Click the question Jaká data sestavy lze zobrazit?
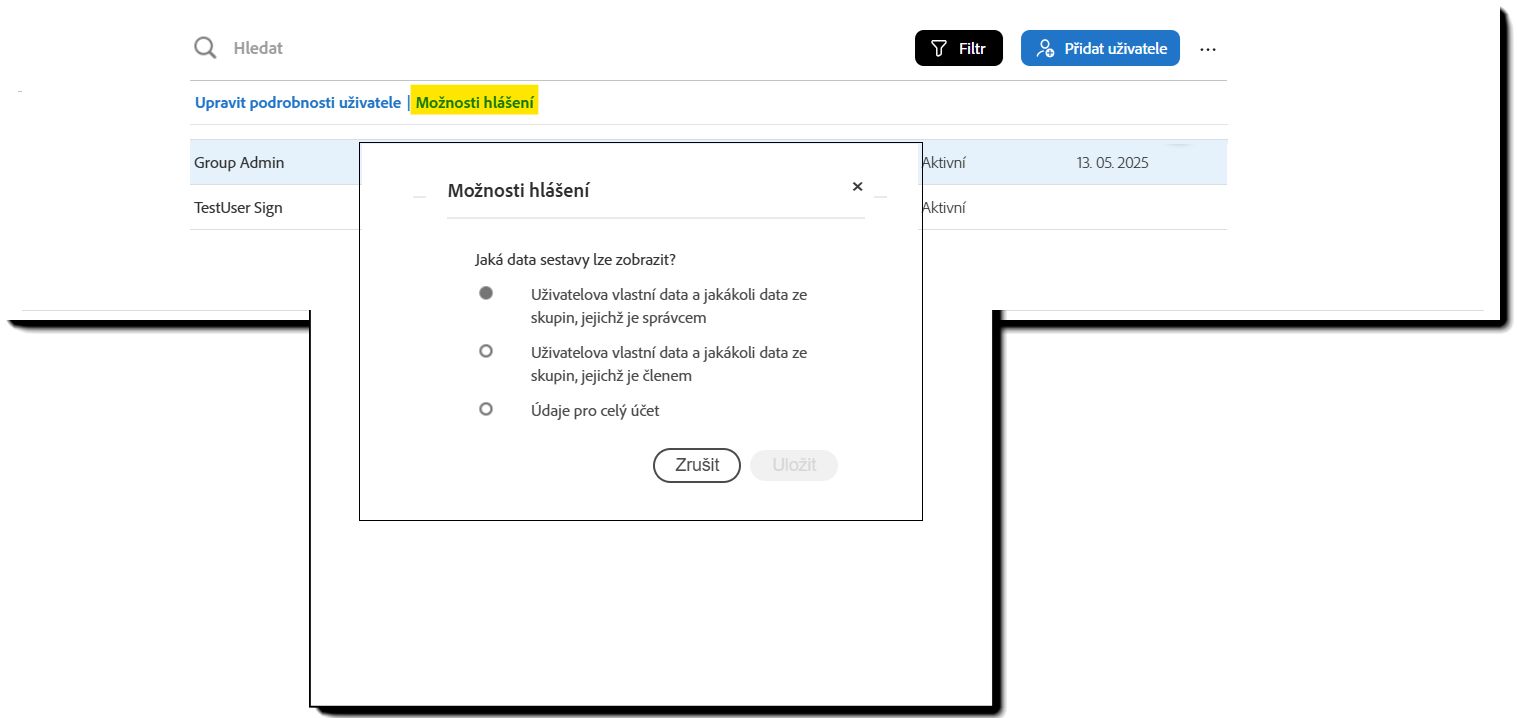 pyautogui.click(x=575, y=260)
